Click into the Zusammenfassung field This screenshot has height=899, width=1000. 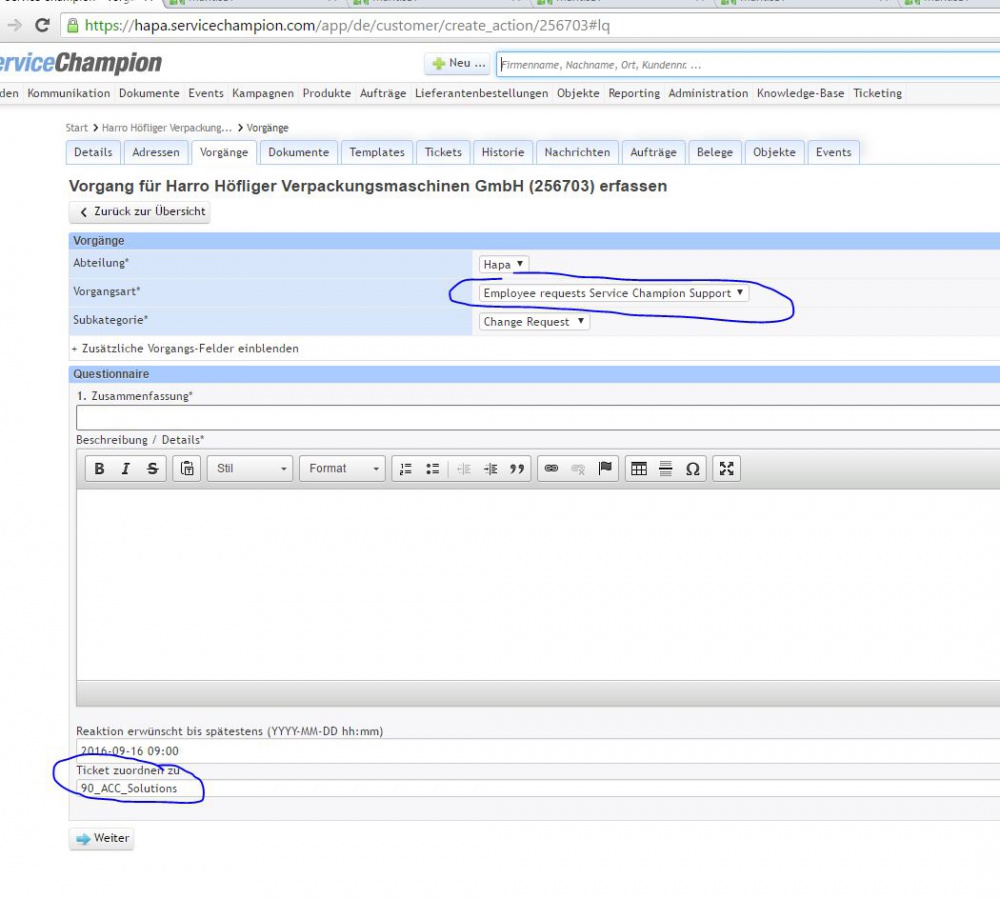[538, 418]
